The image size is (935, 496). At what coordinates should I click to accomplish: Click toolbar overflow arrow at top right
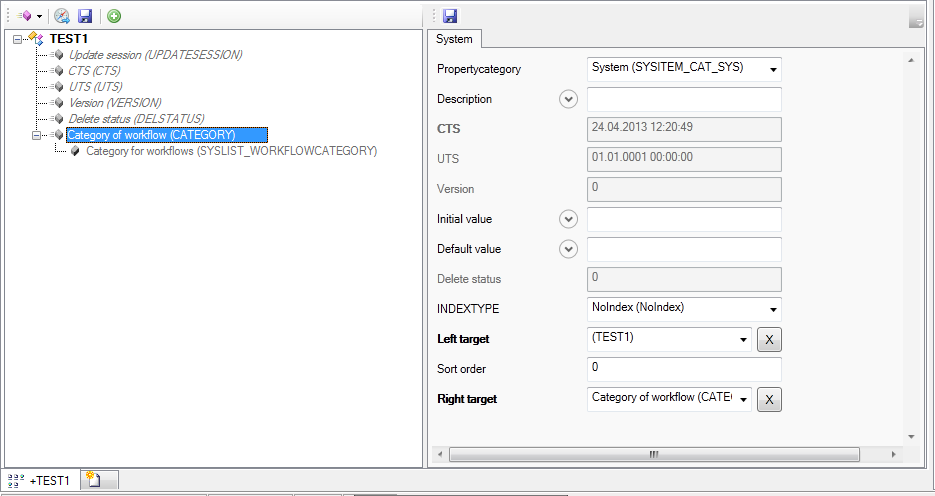[x=916, y=19]
